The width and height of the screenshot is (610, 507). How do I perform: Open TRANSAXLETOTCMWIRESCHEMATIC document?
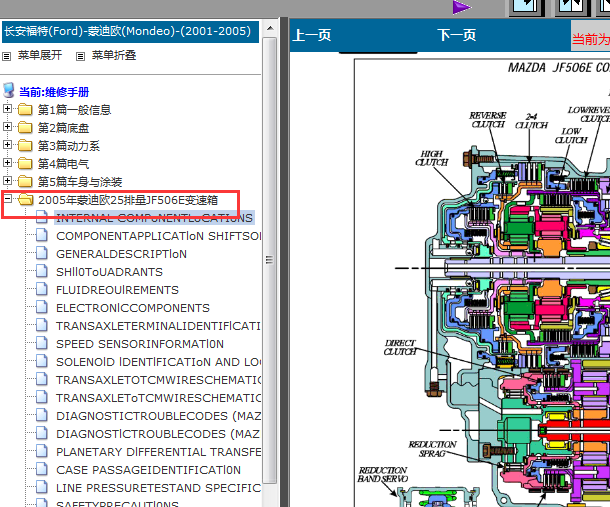click(159, 380)
